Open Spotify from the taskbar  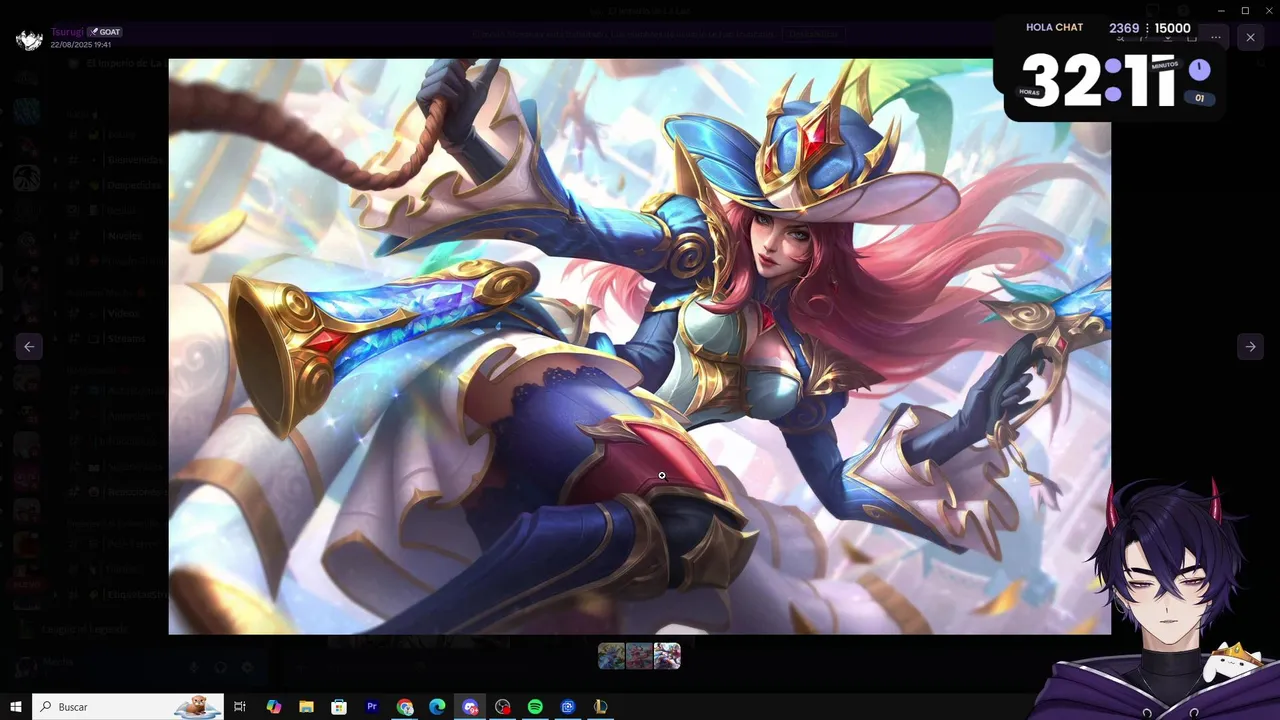(x=535, y=707)
